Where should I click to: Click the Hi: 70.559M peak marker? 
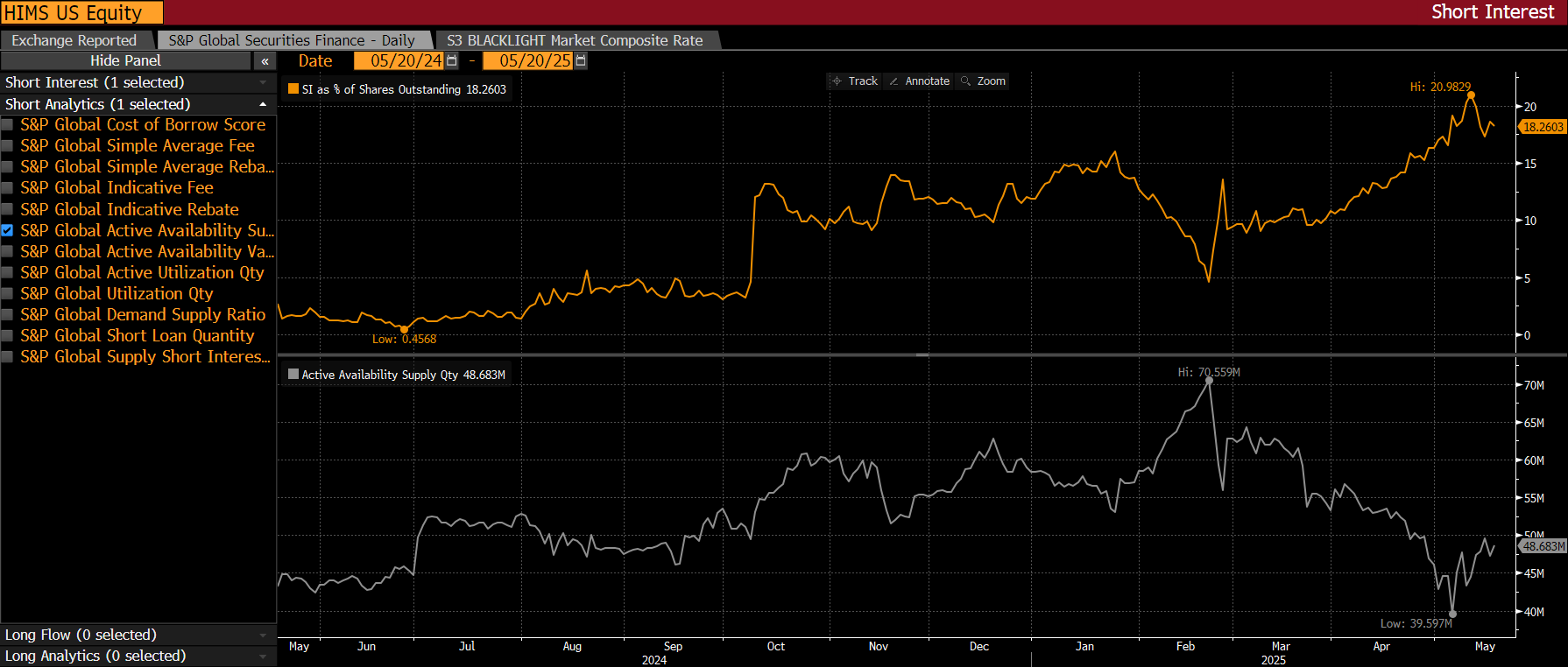coord(1209,381)
